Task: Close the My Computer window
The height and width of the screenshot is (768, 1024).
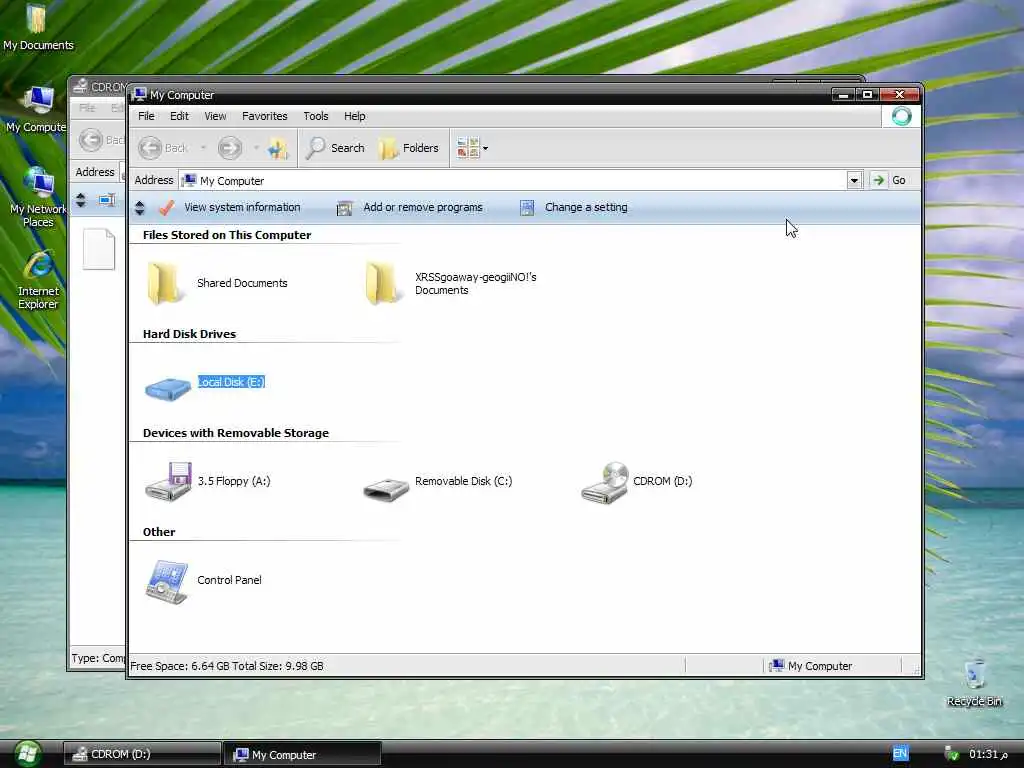Action: click(899, 95)
